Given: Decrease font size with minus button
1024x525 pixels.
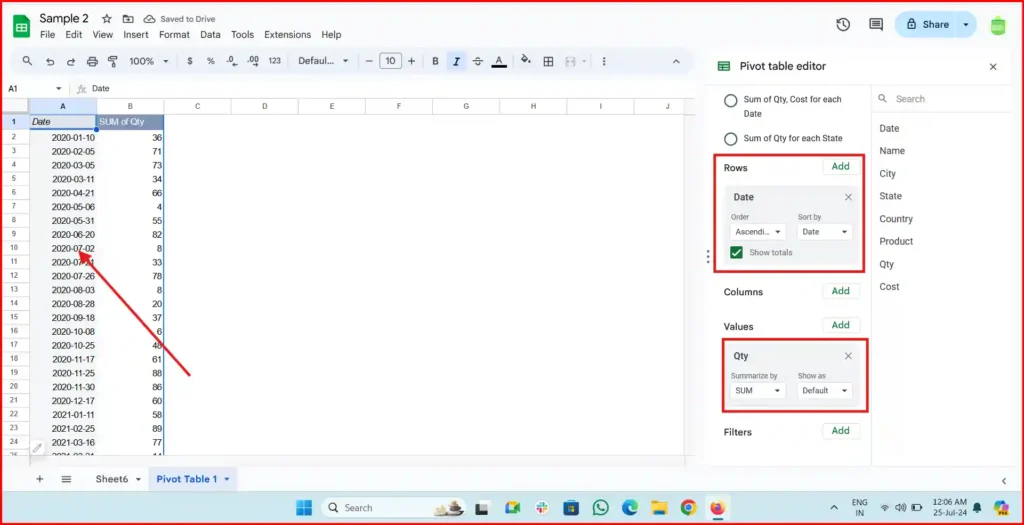Looking at the screenshot, I should tap(369, 61).
